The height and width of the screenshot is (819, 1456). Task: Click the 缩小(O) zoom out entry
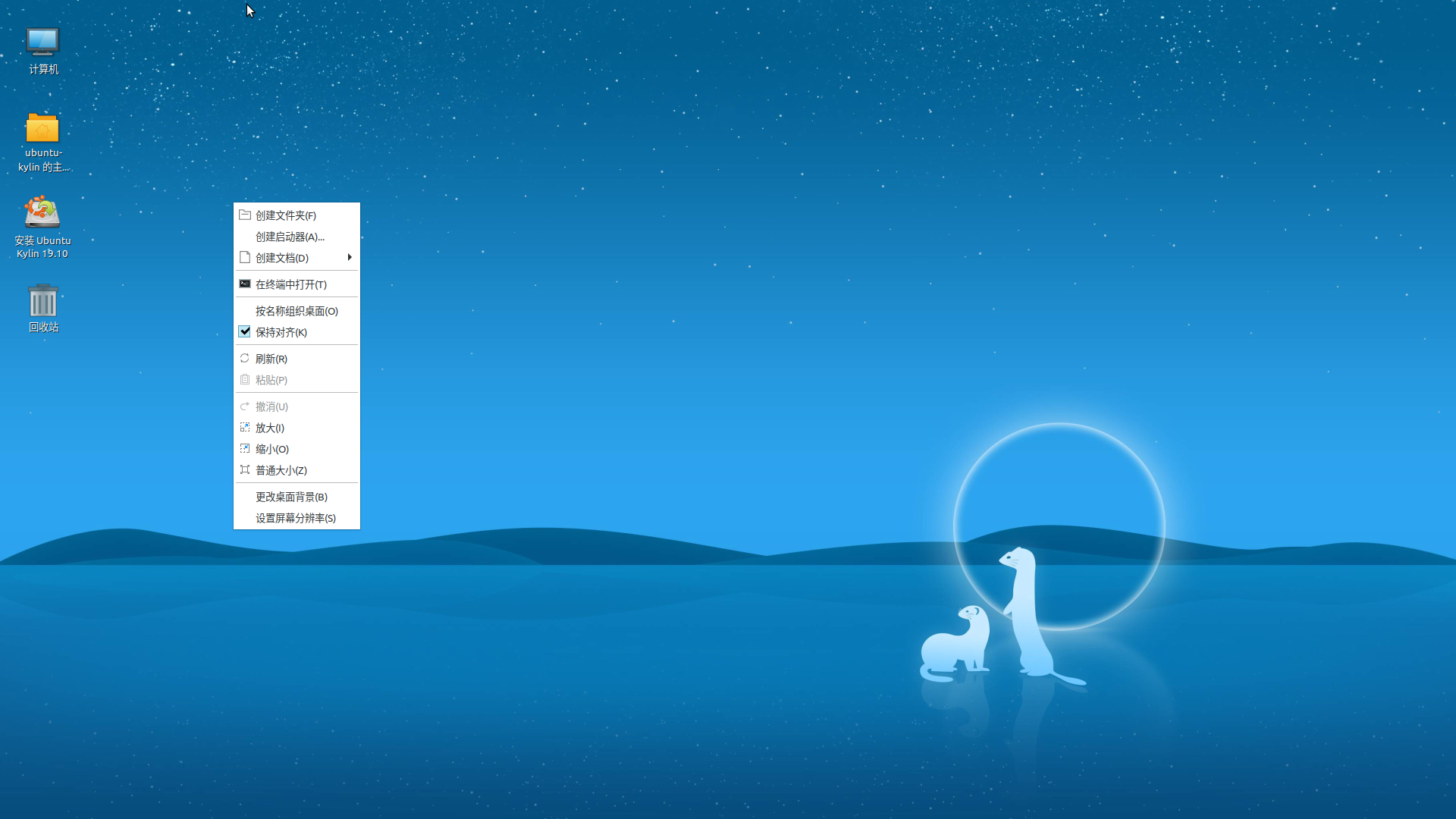click(297, 449)
